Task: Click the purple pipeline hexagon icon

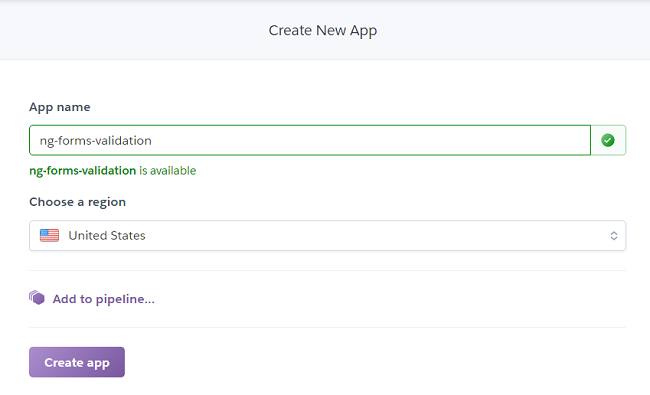Action: [x=37, y=298]
